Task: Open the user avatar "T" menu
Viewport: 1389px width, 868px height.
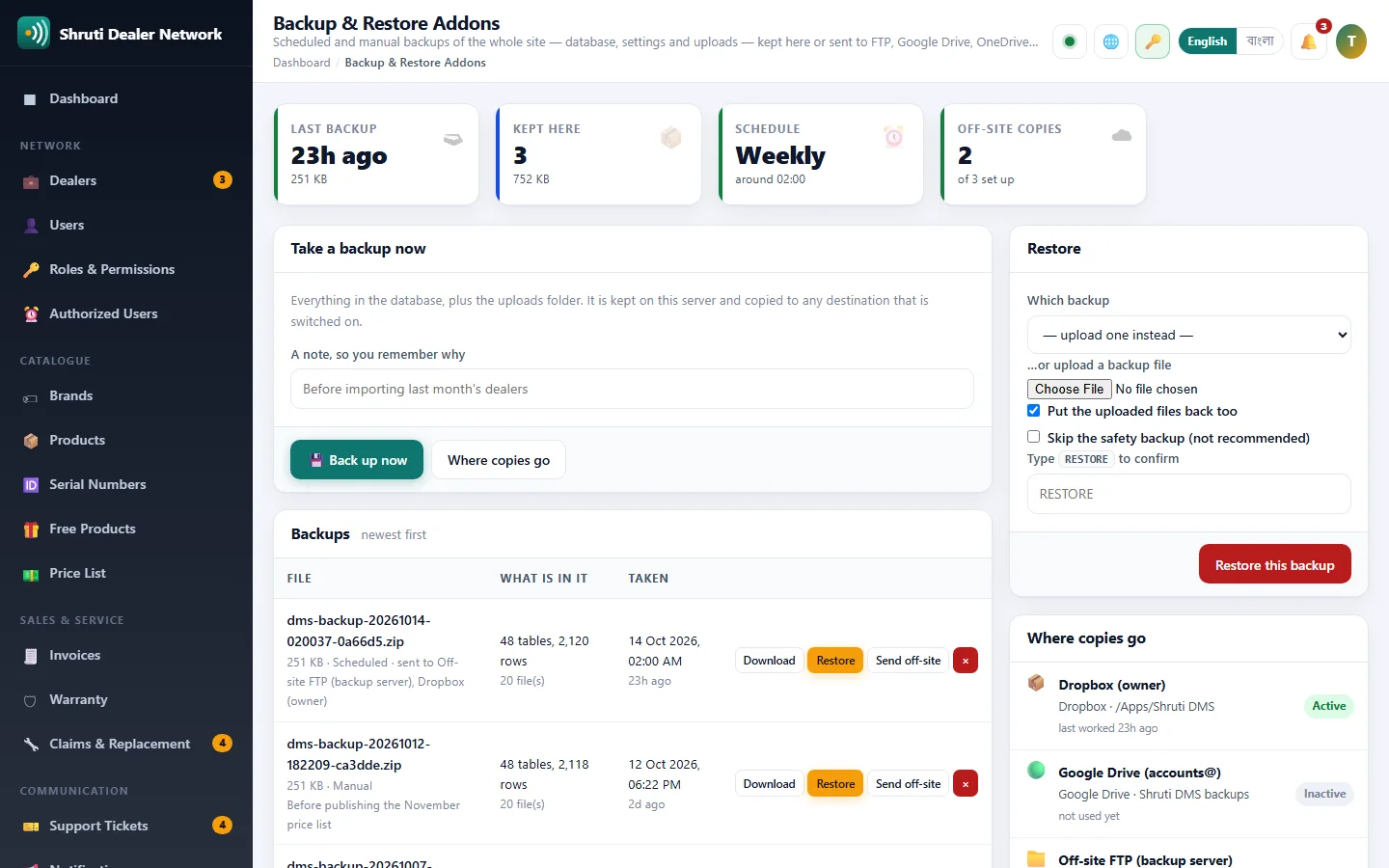Action: coord(1351,41)
